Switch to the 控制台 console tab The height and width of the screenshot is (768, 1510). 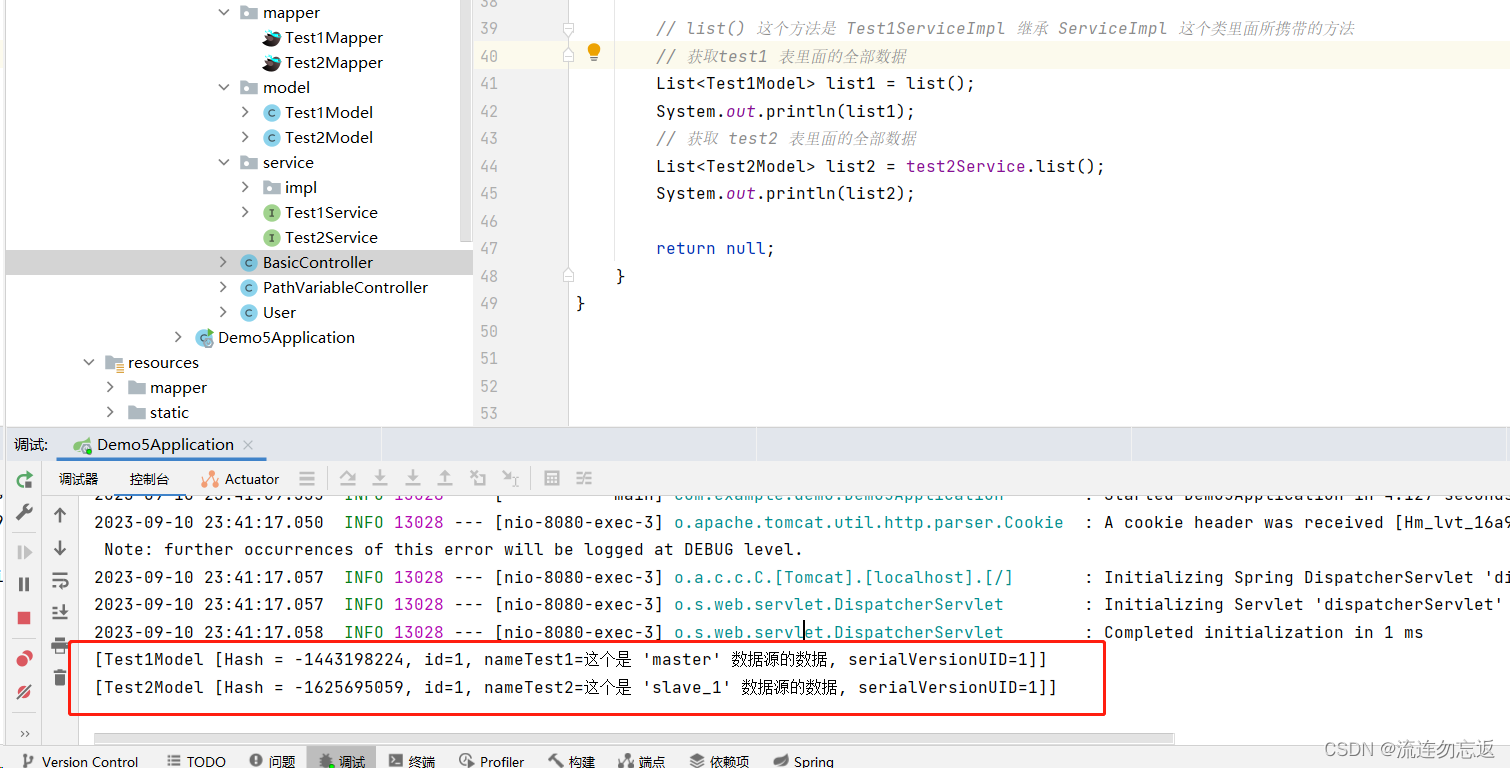pyautogui.click(x=148, y=478)
